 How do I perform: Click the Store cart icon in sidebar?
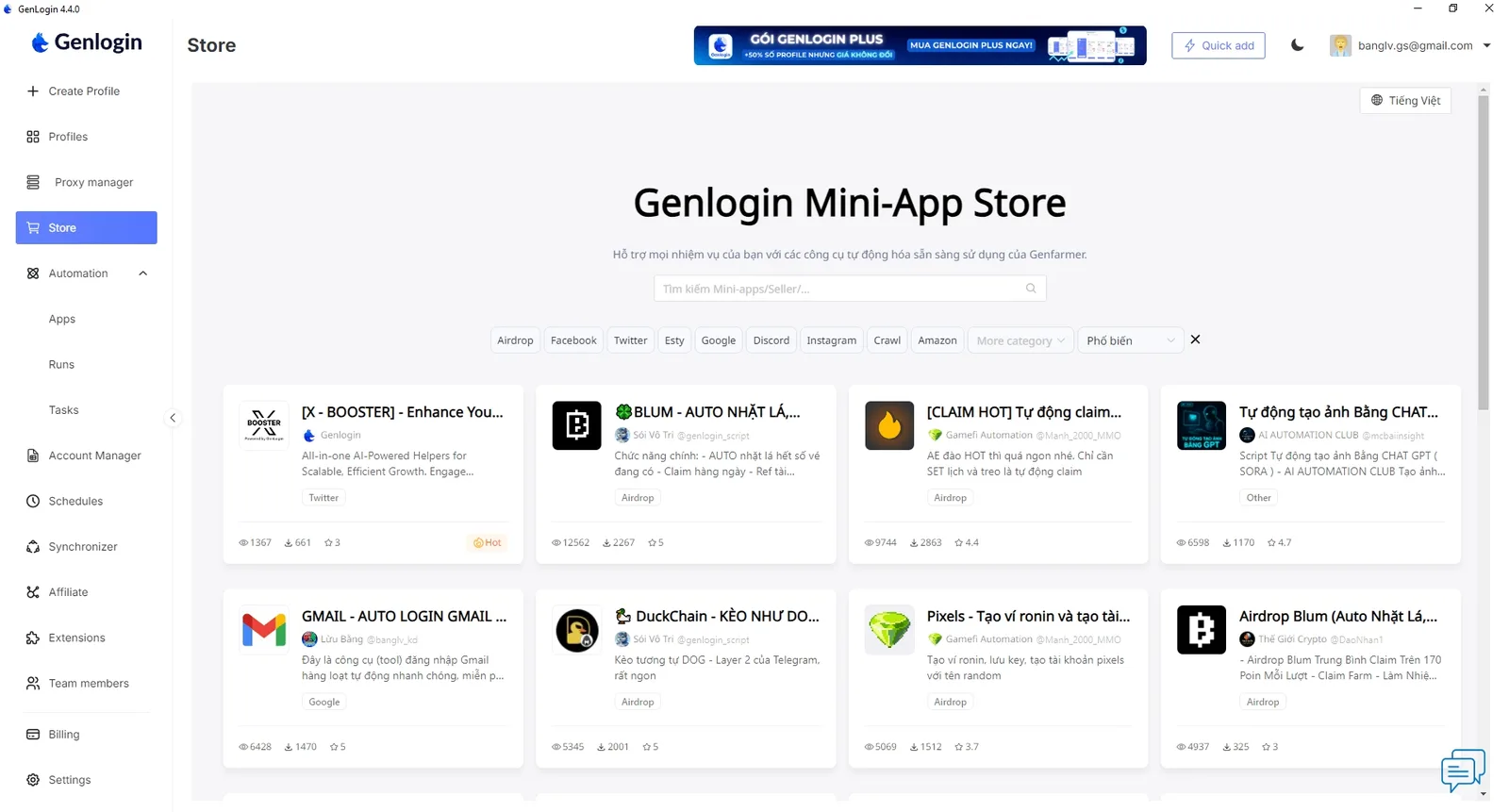[x=33, y=228]
